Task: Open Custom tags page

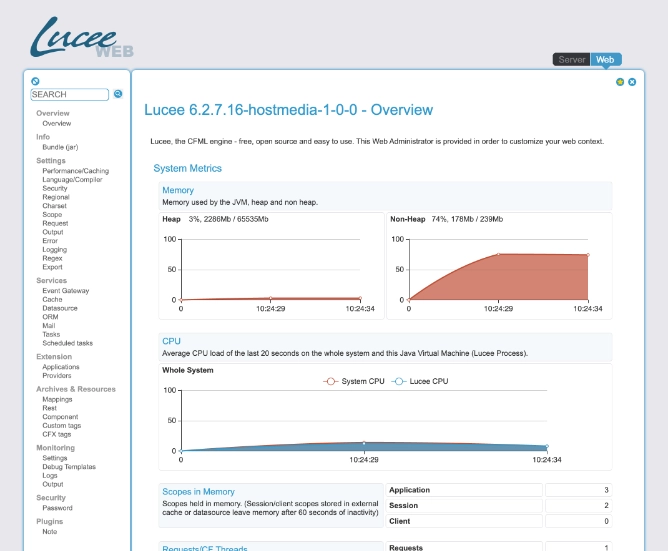Action: [61, 425]
